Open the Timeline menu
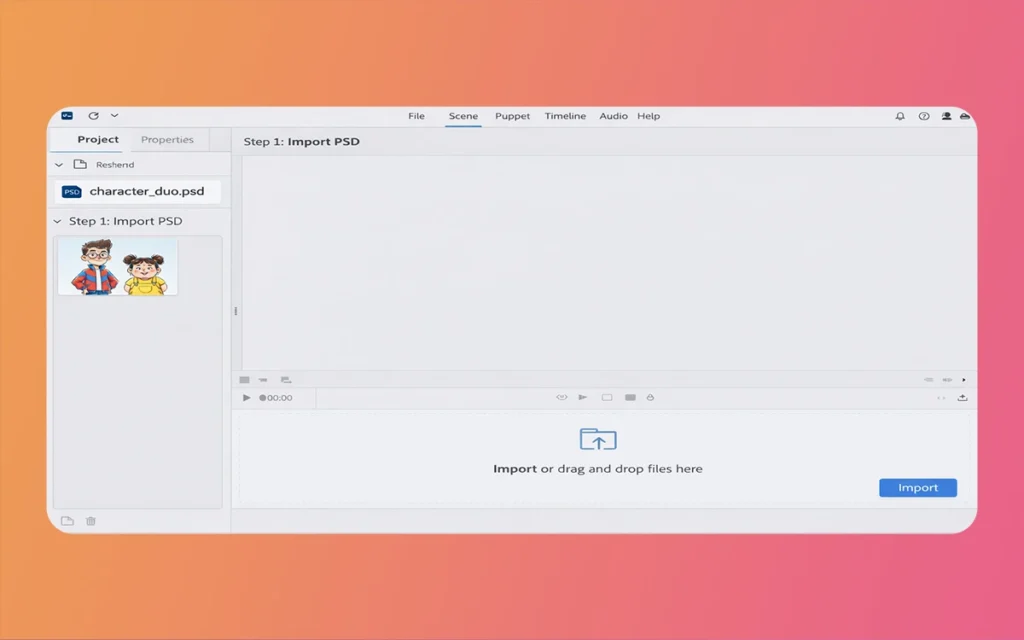This screenshot has width=1024, height=640. click(565, 116)
